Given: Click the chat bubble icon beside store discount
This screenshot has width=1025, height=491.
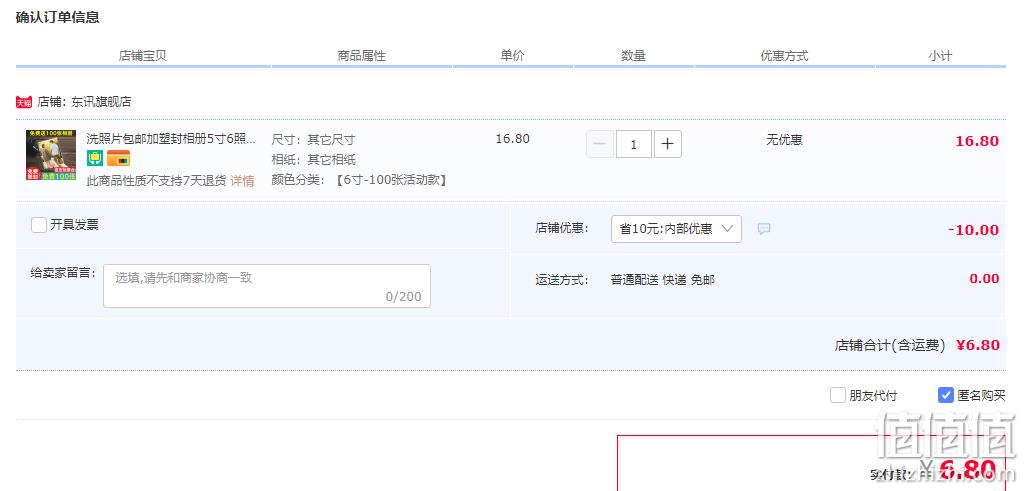Looking at the screenshot, I should pos(764,229).
